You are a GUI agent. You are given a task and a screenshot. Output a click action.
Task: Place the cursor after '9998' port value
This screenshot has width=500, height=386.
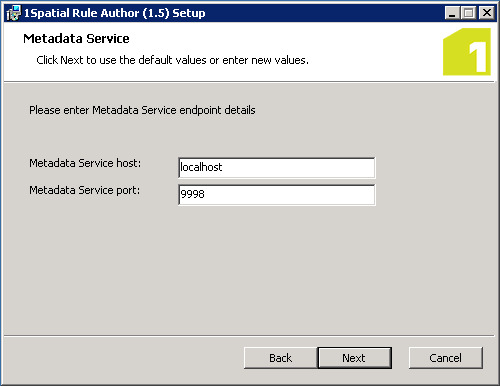click(x=205, y=194)
